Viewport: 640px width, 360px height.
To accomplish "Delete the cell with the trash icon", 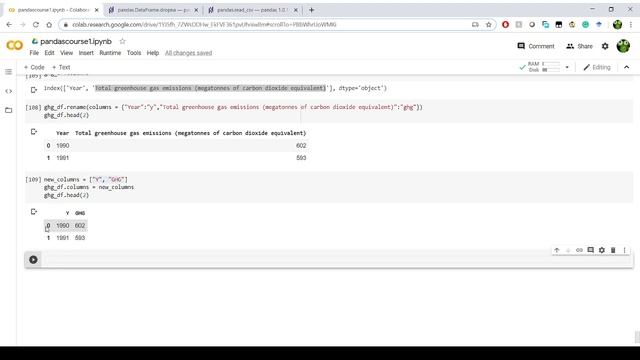I will point(613,250).
